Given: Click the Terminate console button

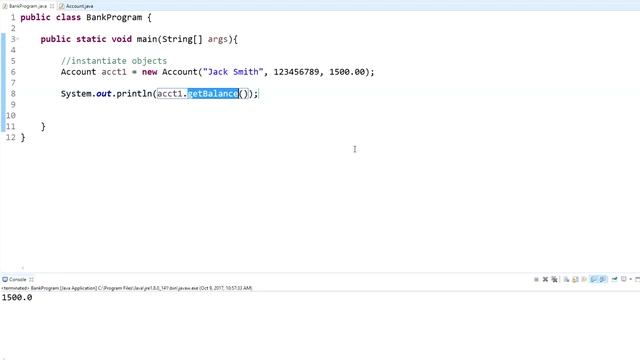Looking at the screenshot, I should click(x=536, y=280).
